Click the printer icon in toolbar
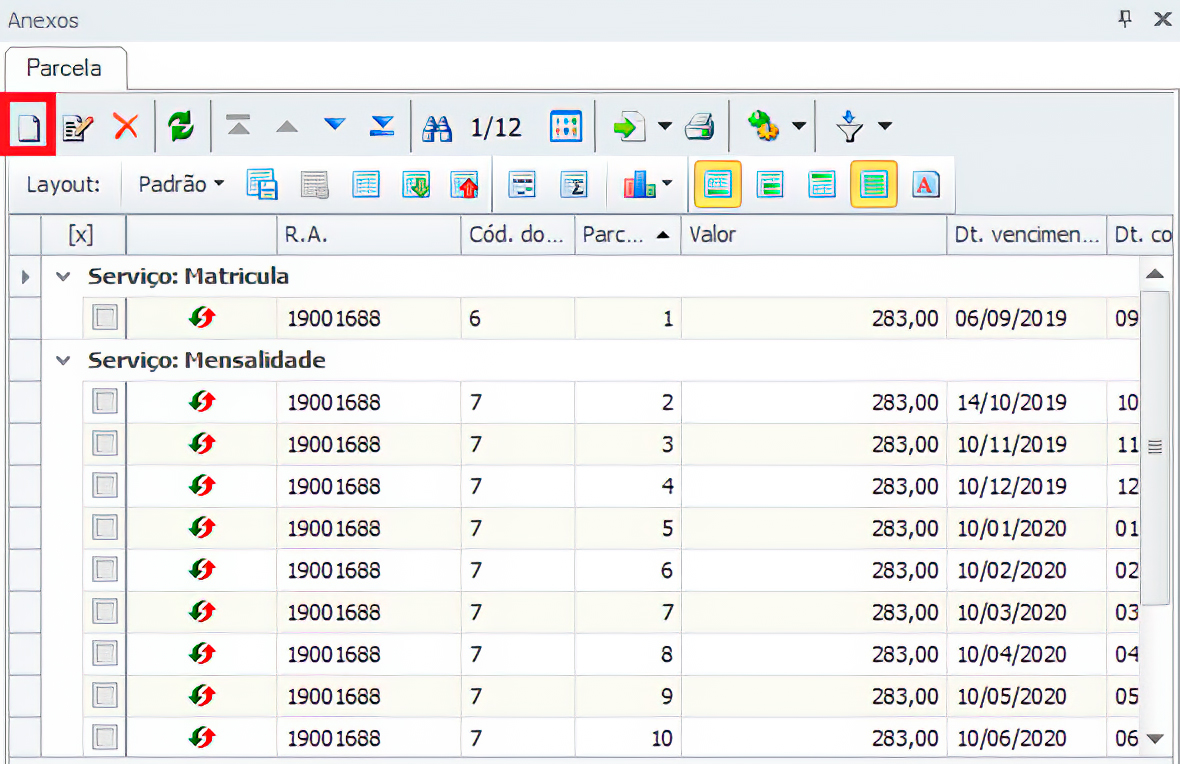Viewport: 1180px width, 764px height. [x=700, y=127]
